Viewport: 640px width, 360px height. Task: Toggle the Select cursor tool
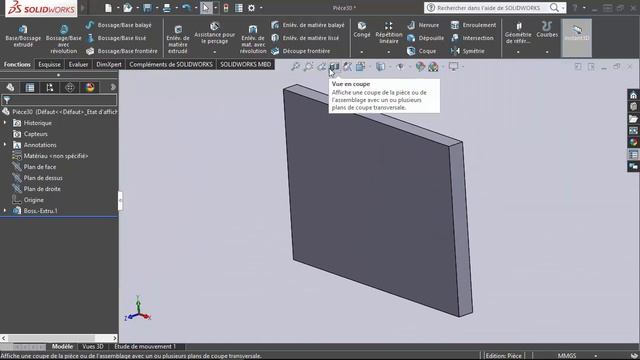(x=206, y=8)
